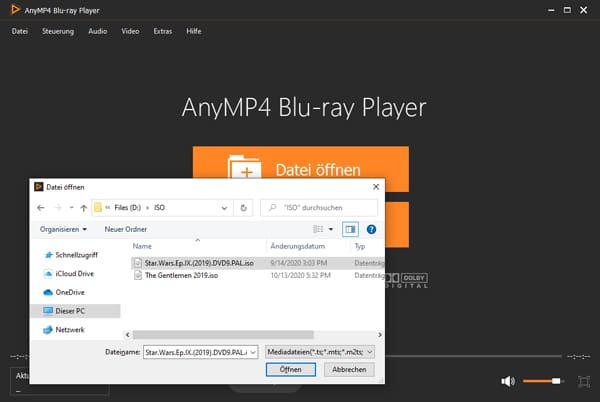
Task: Open the Extras menu
Action: pos(163,31)
